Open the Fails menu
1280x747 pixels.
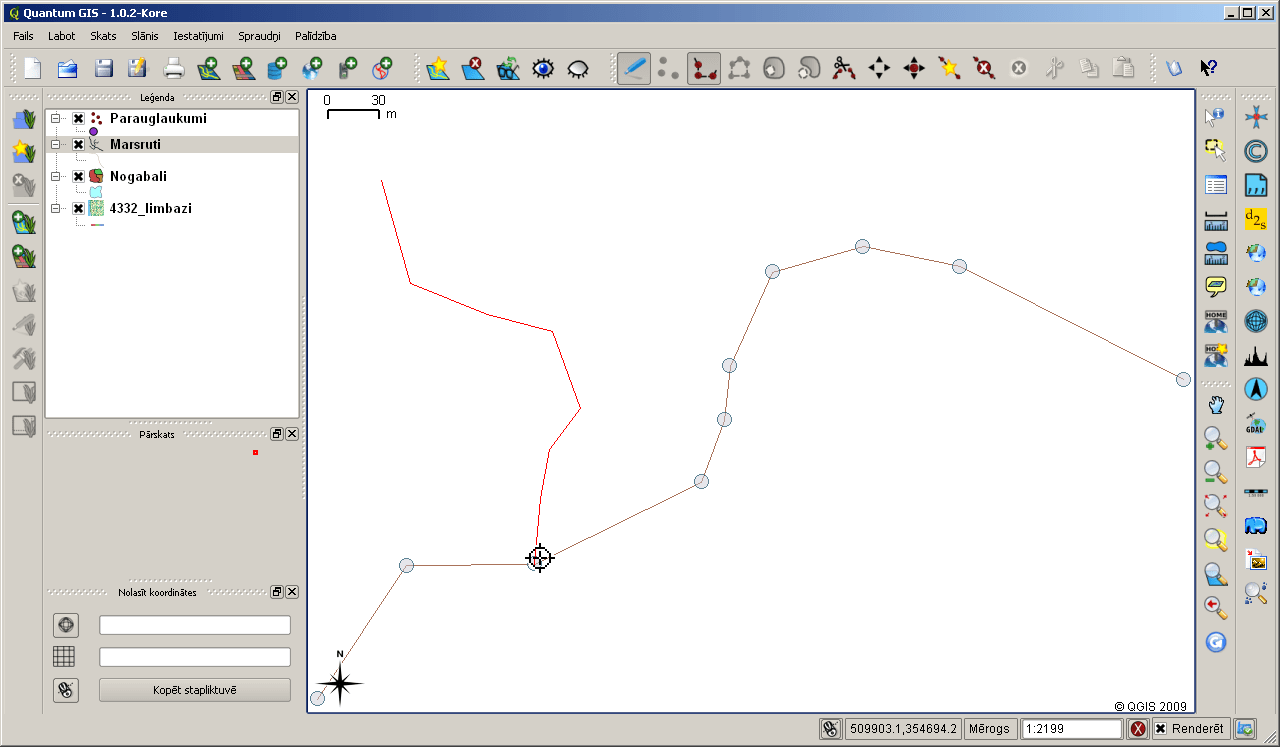[x=24, y=35]
